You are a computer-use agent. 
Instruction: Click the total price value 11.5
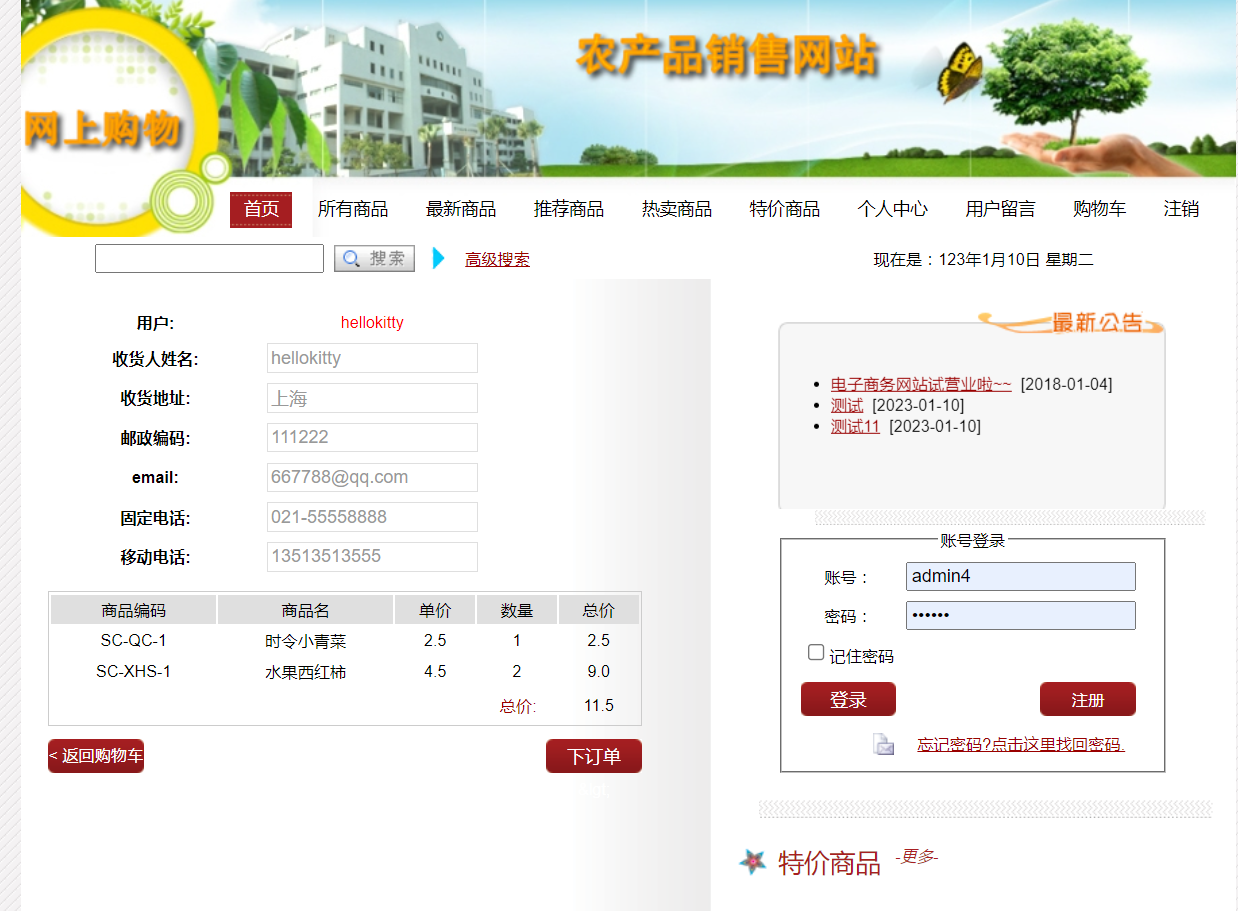[x=599, y=705]
